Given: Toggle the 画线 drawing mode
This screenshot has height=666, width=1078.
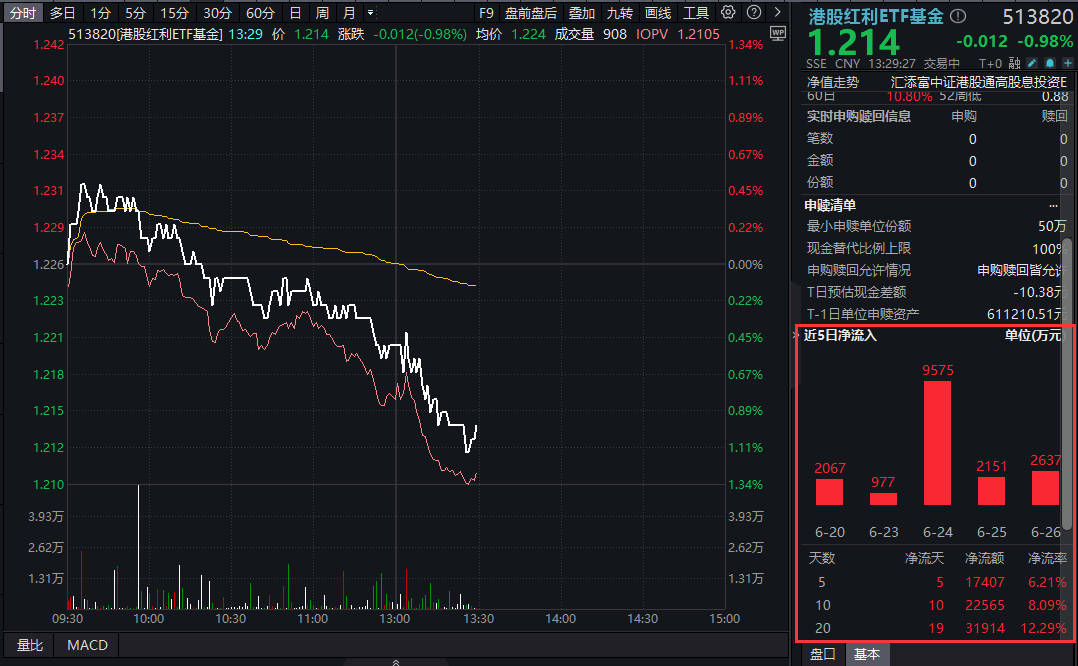Looking at the screenshot, I should click(x=659, y=13).
